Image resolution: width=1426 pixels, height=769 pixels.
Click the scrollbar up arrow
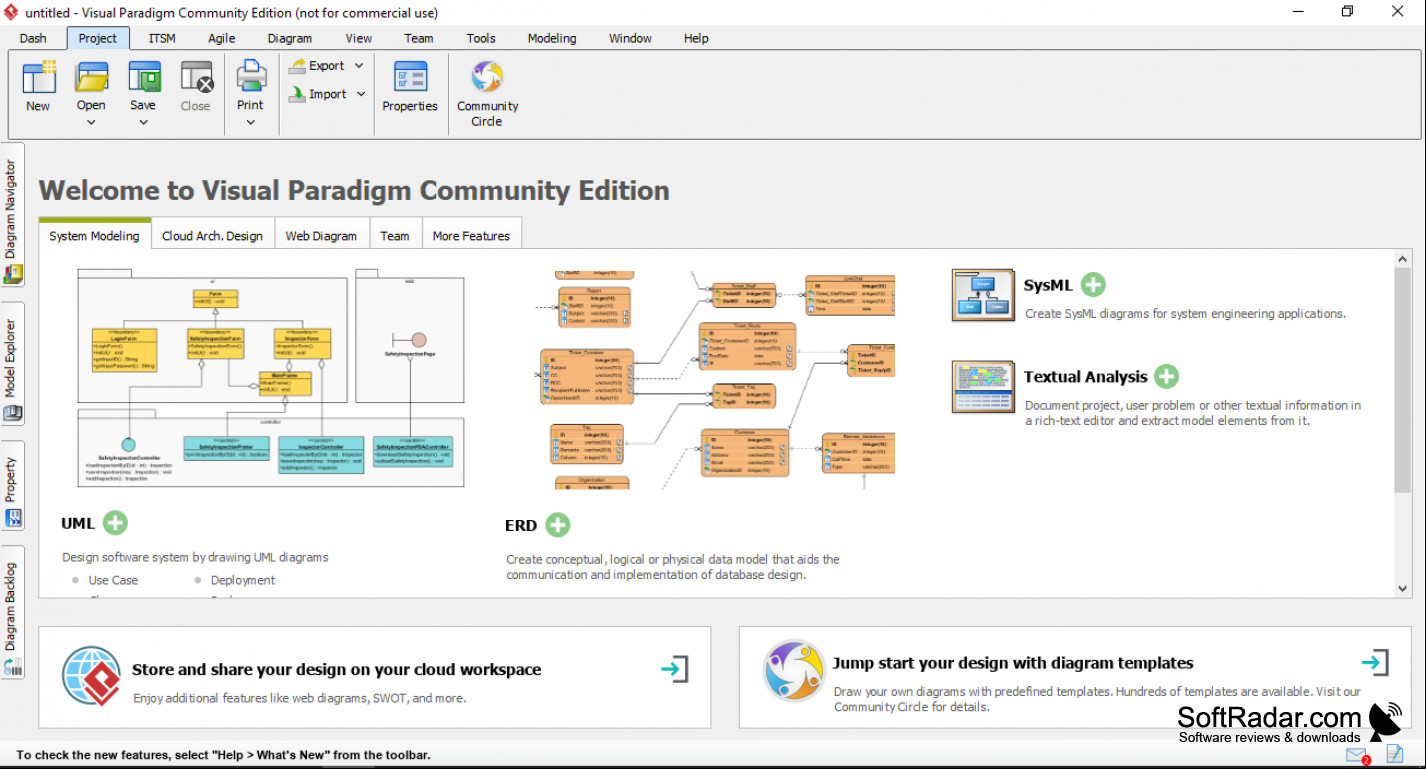(x=1404, y=259)
